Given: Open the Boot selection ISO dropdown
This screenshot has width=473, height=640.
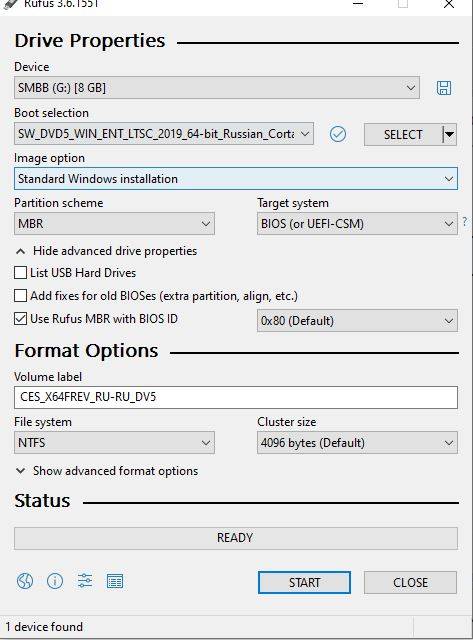Looking at the screenshot, I should (x=164, y=133).
